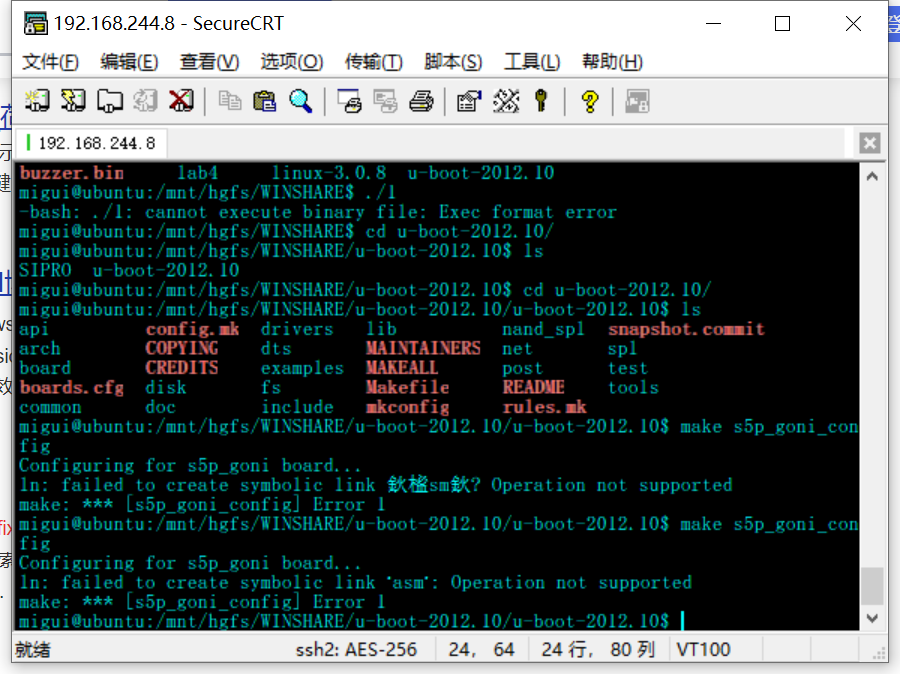Click the SecureCRT title bar app icon
The height and width of the screenshot is (674, 900).
(x=36, y=24)
